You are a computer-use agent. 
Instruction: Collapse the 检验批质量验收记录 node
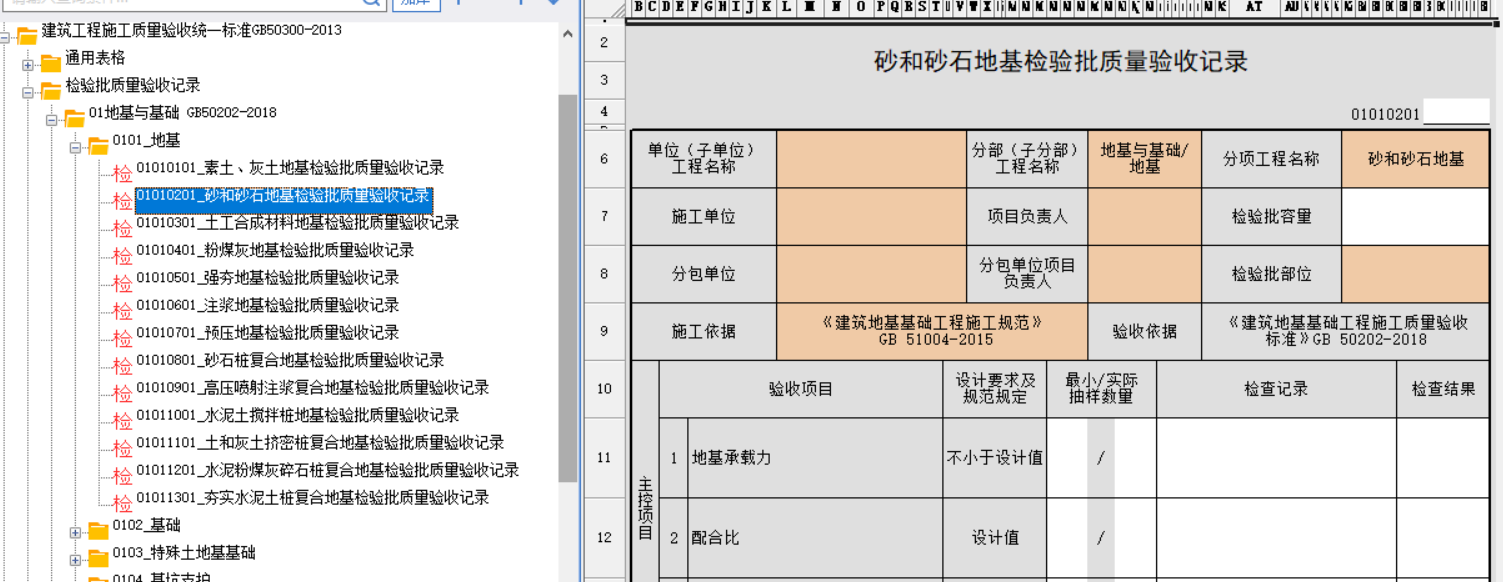pos(28,92)
